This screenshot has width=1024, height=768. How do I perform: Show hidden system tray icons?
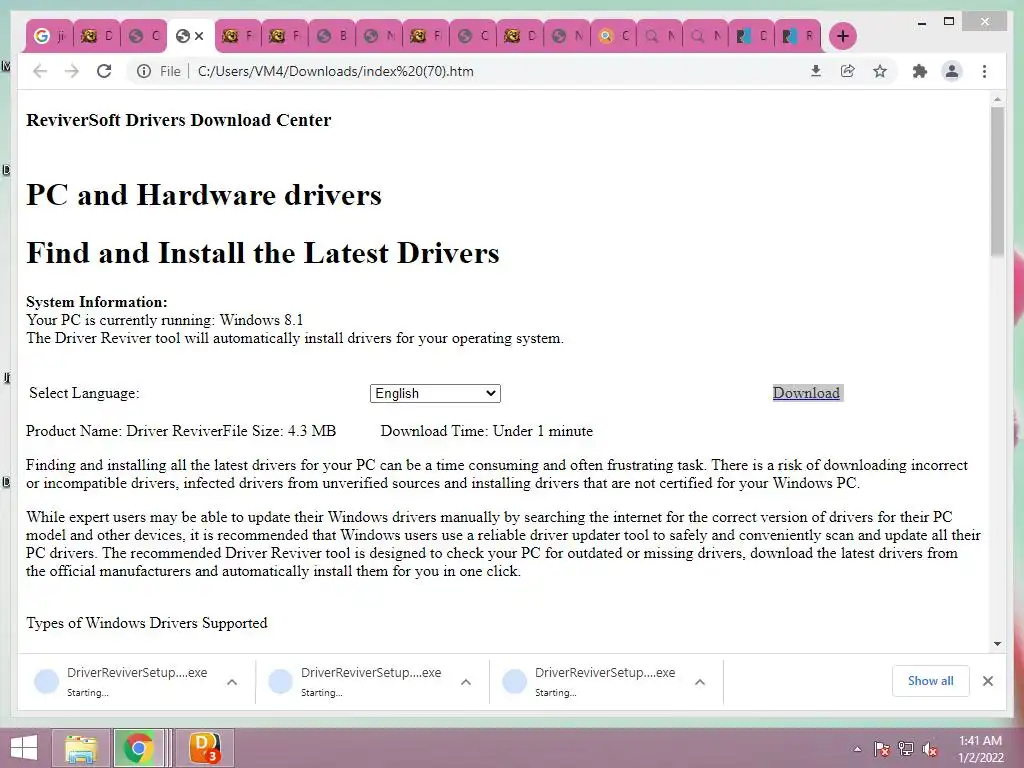[857, 749]
